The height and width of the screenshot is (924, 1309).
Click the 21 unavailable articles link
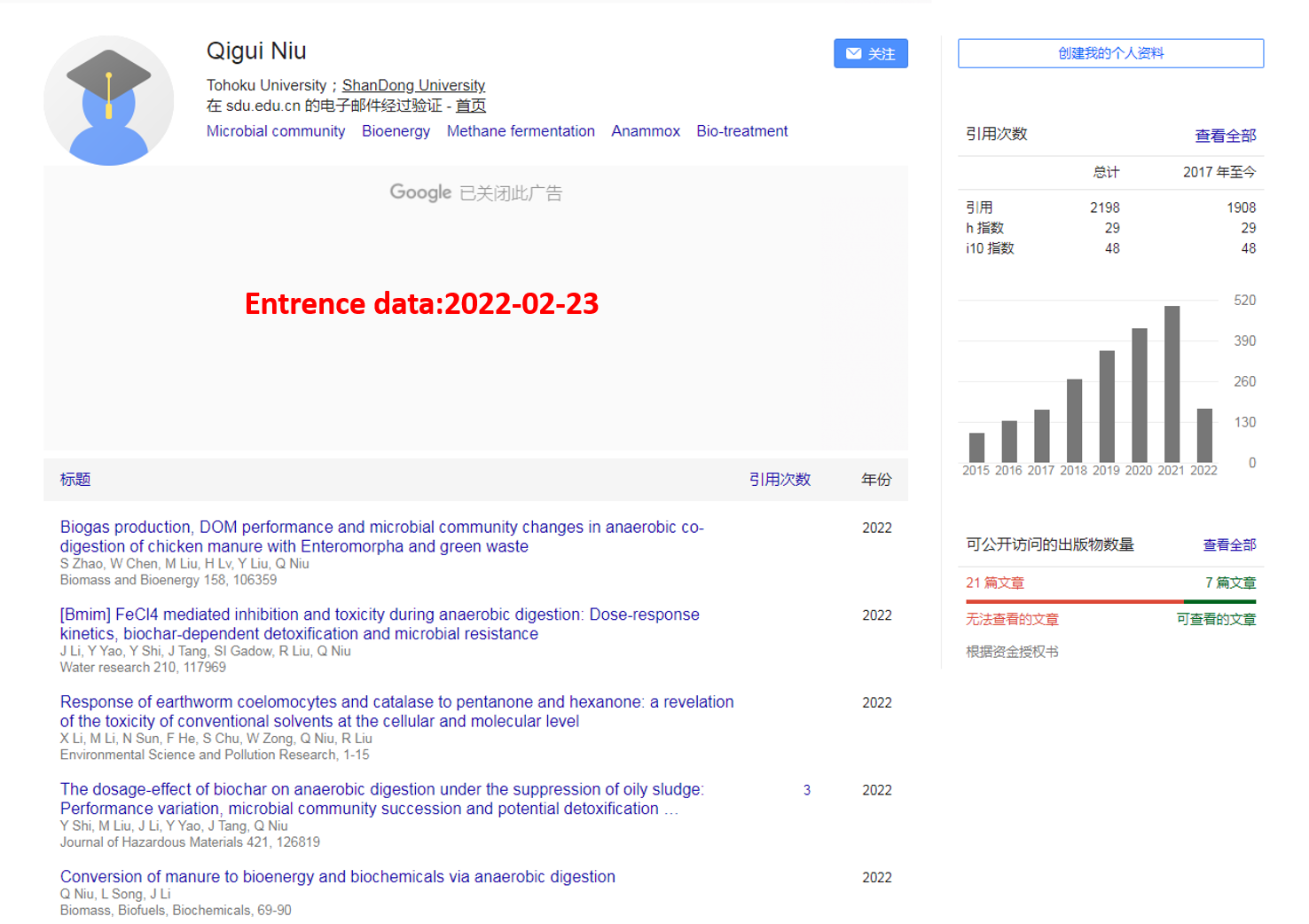tap(994, 583)
